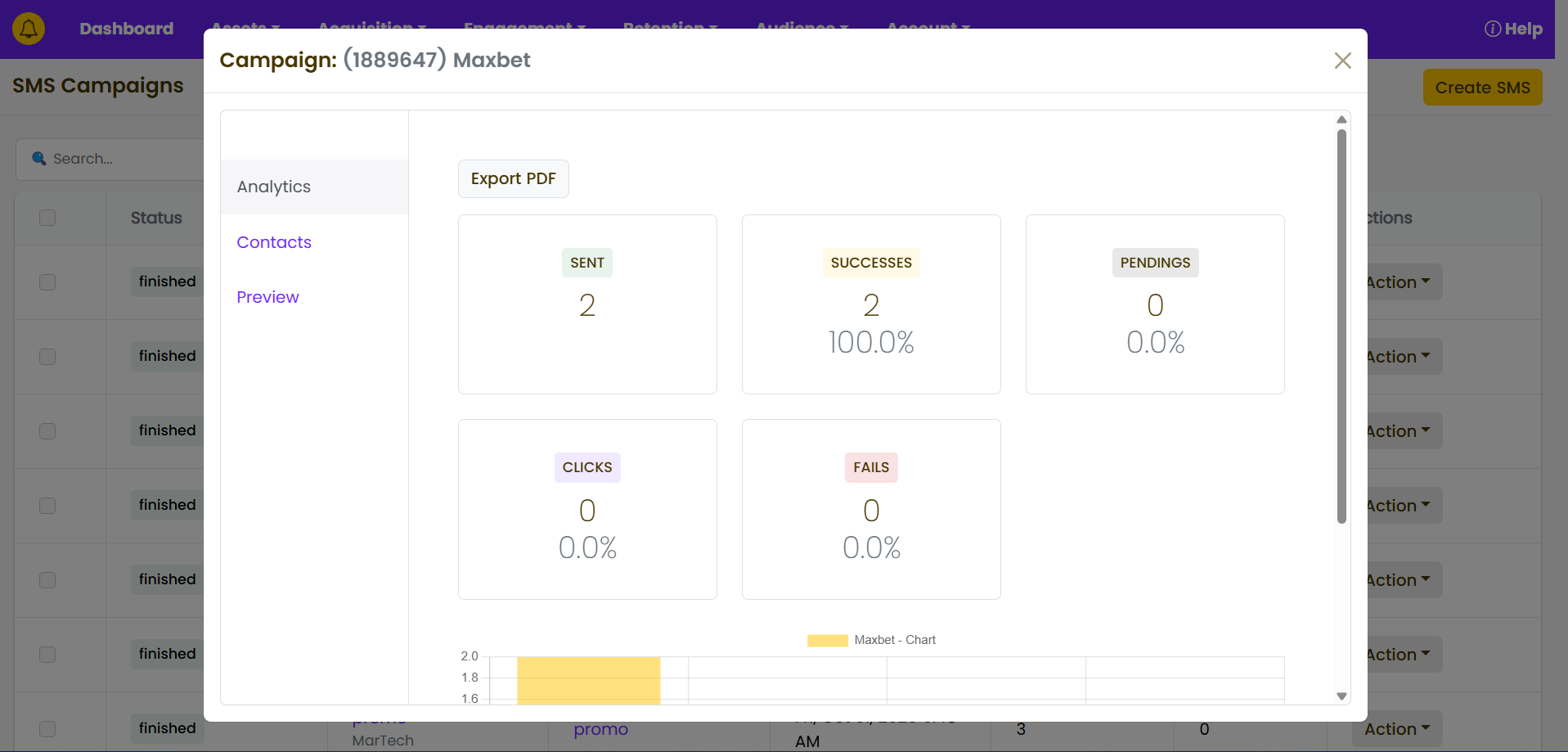Close the campaign modal with X
The image size is (1568, 752).
pos(1342,61)
